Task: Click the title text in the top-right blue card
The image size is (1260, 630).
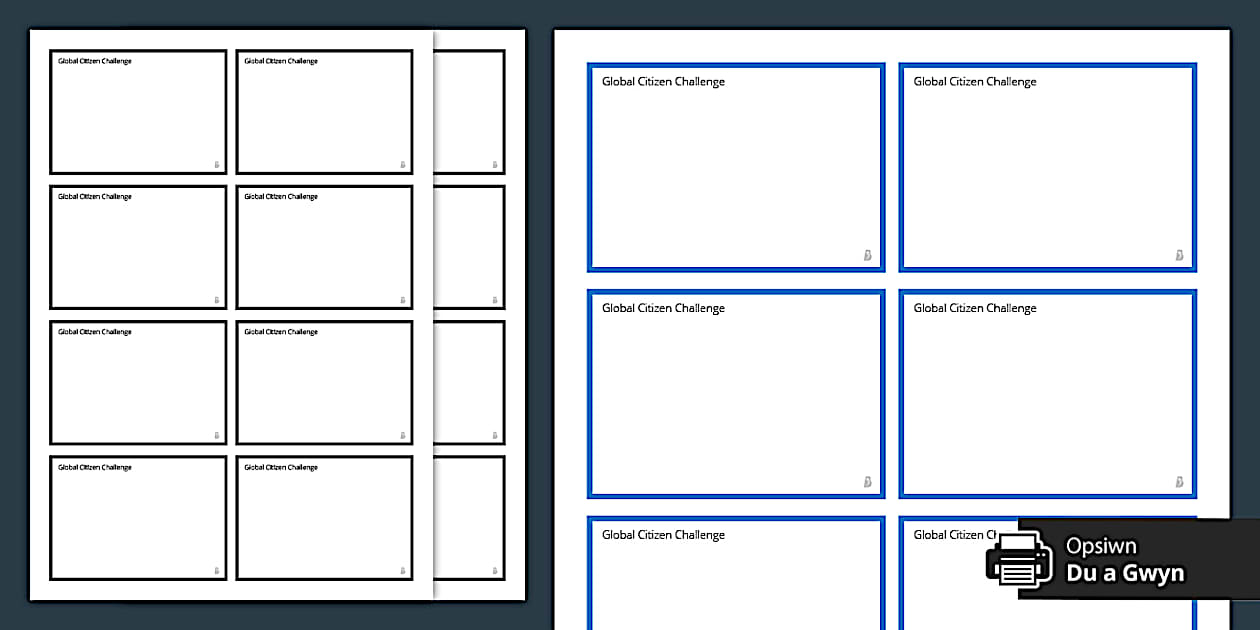Action: (x=975, y=82)
